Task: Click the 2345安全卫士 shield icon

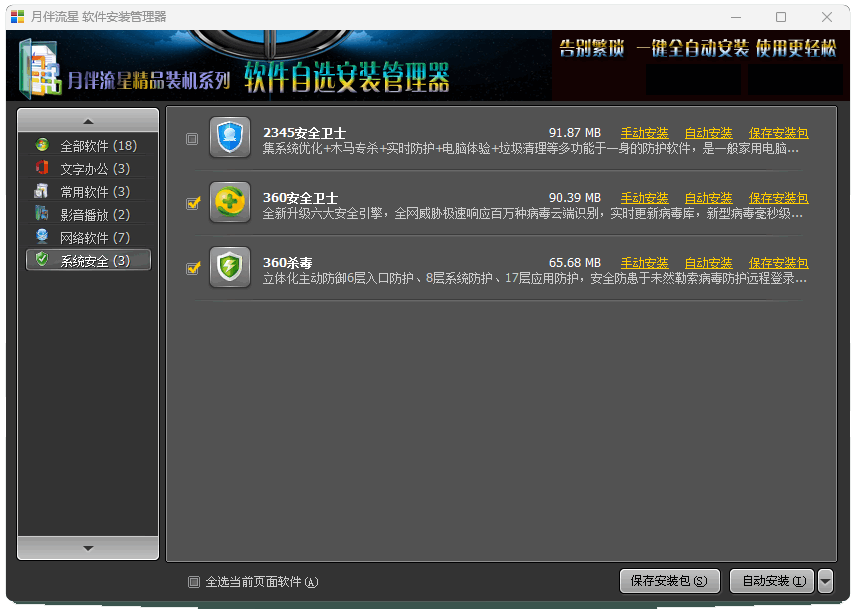Action: (x=230, y=138)
